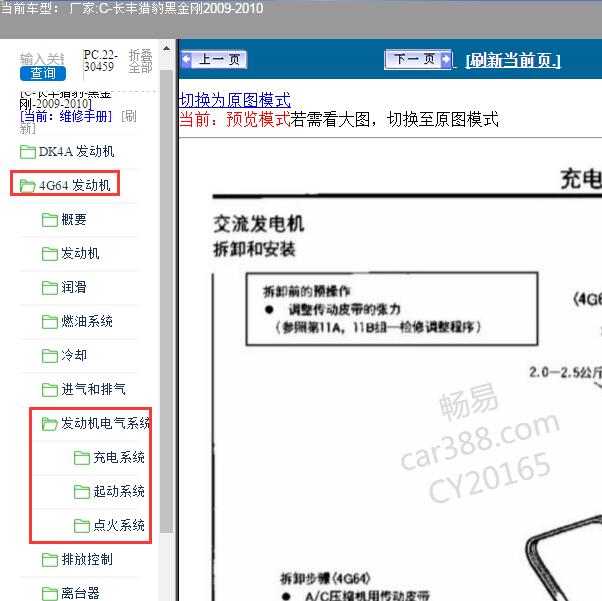Viewport: 602px width, 601px height.
Task: Click the 输入关键 keyword input field
Action: tap(42, 59)
